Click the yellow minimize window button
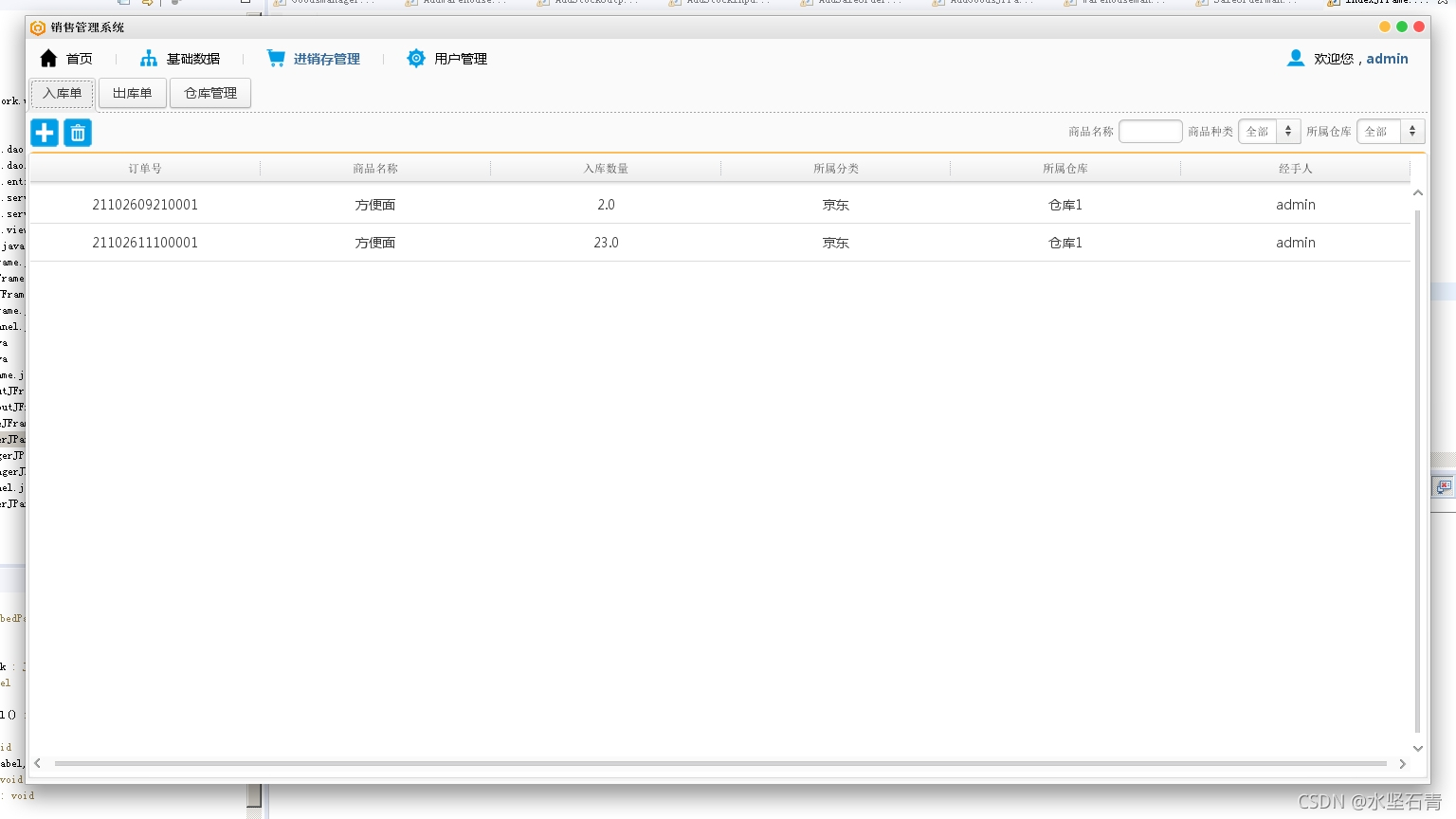Viewport: 1456px width, 819px height. (1385, 27)
